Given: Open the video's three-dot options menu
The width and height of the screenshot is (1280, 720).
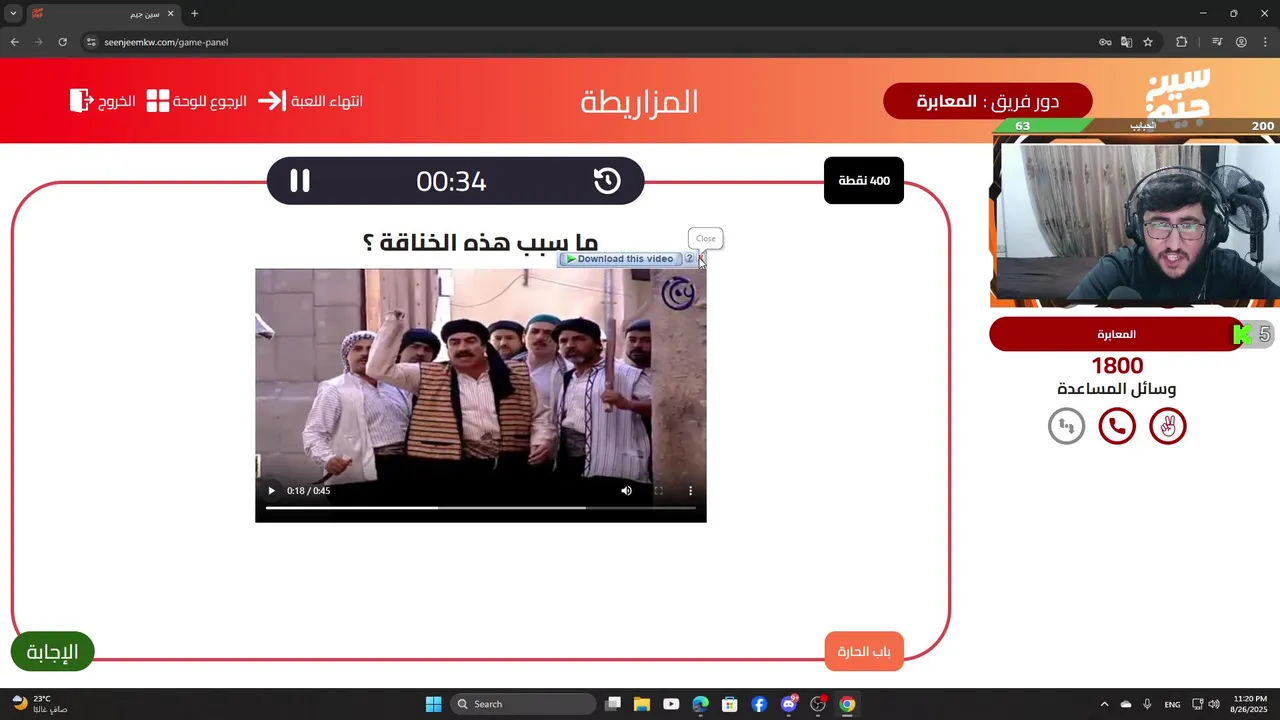Looking at the screenshot, I should coord(690,491).
